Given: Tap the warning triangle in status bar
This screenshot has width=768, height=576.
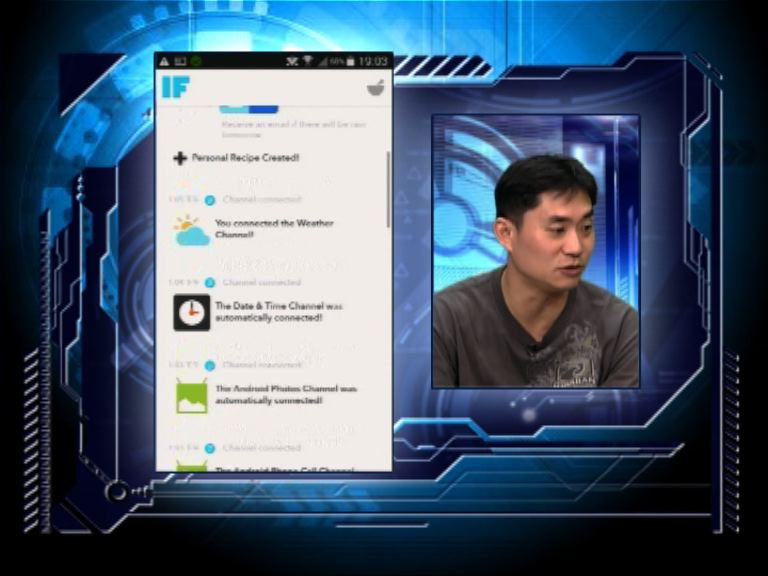Looking at the screenshot, I should click(x=164, y=61).
